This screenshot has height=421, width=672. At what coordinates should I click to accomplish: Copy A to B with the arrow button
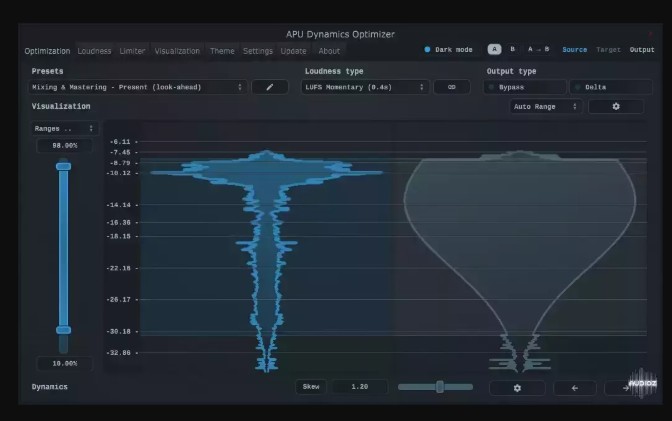pos(538,49)
